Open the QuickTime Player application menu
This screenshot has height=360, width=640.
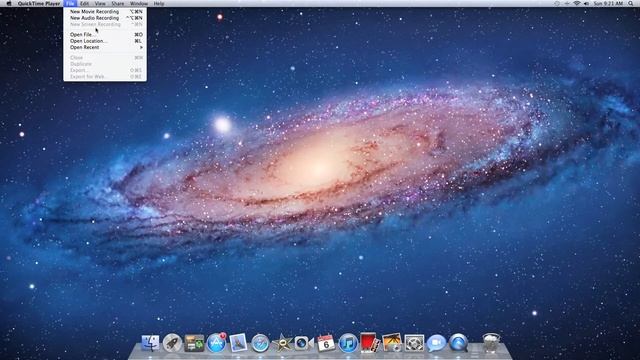tap(39, 3)
